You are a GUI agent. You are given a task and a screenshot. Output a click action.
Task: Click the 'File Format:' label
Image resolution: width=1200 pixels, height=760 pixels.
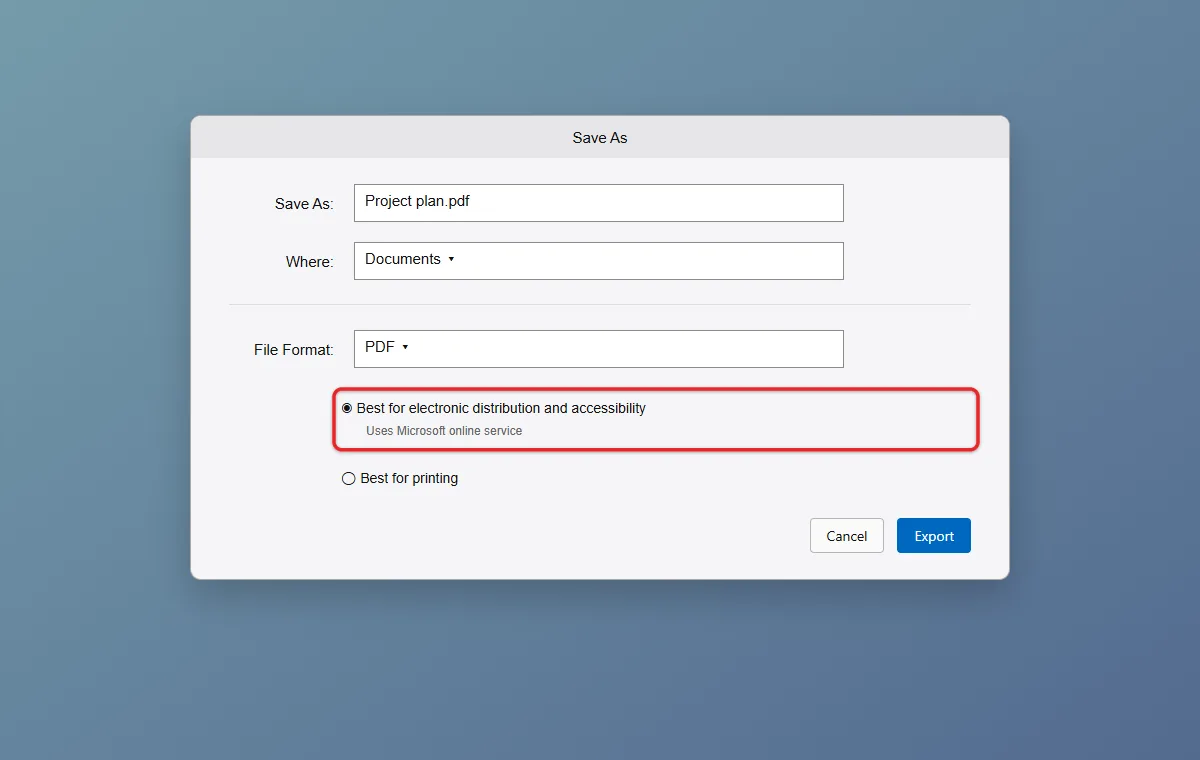293,350
